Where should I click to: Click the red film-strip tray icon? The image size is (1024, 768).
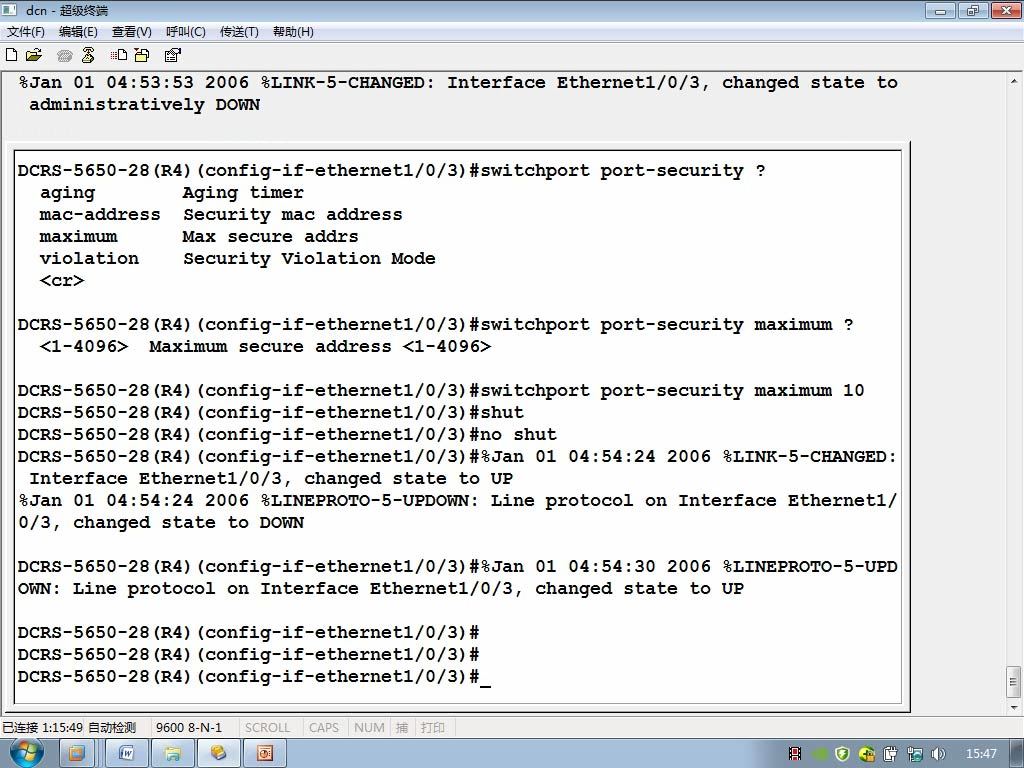click(x=795, y=754)
